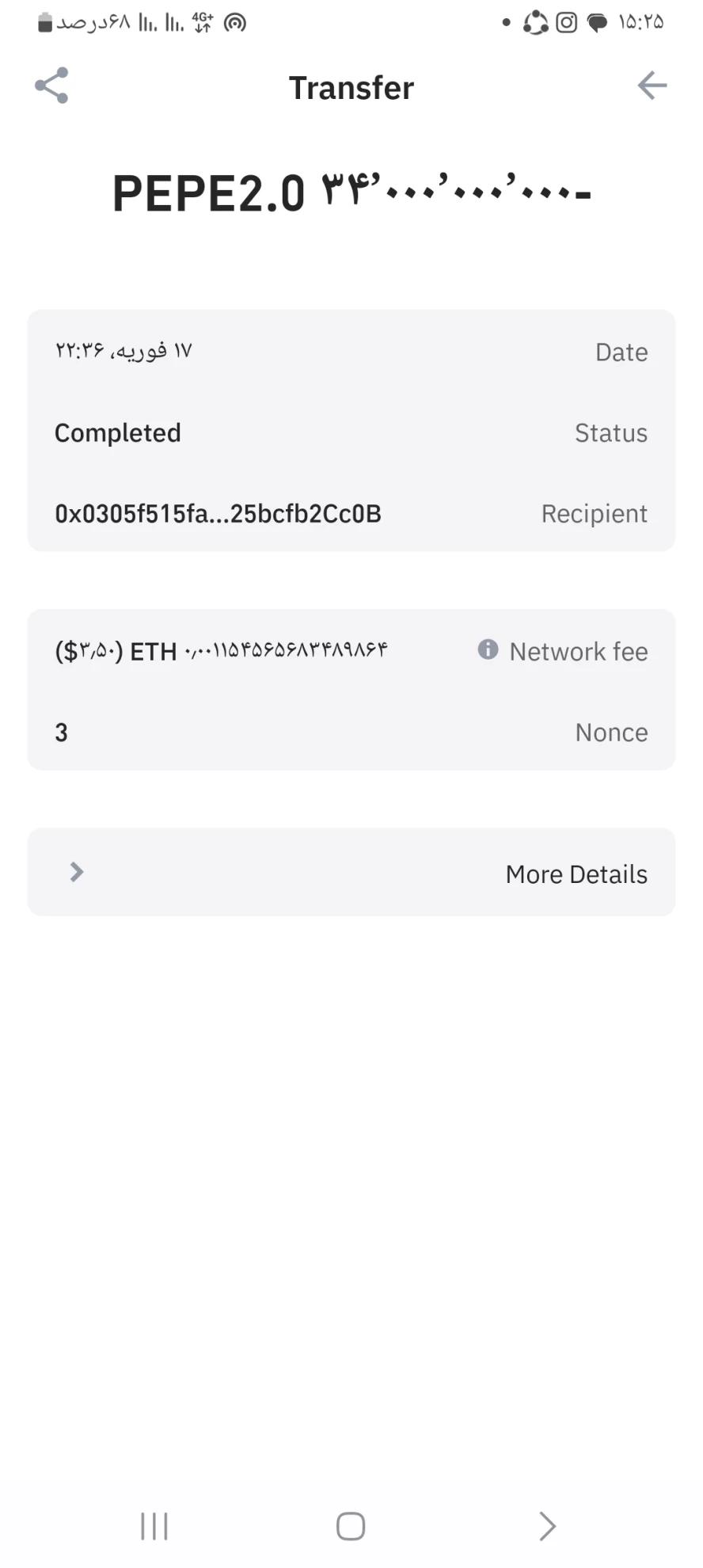Tap the Android back chevron button

[547, 1526]
